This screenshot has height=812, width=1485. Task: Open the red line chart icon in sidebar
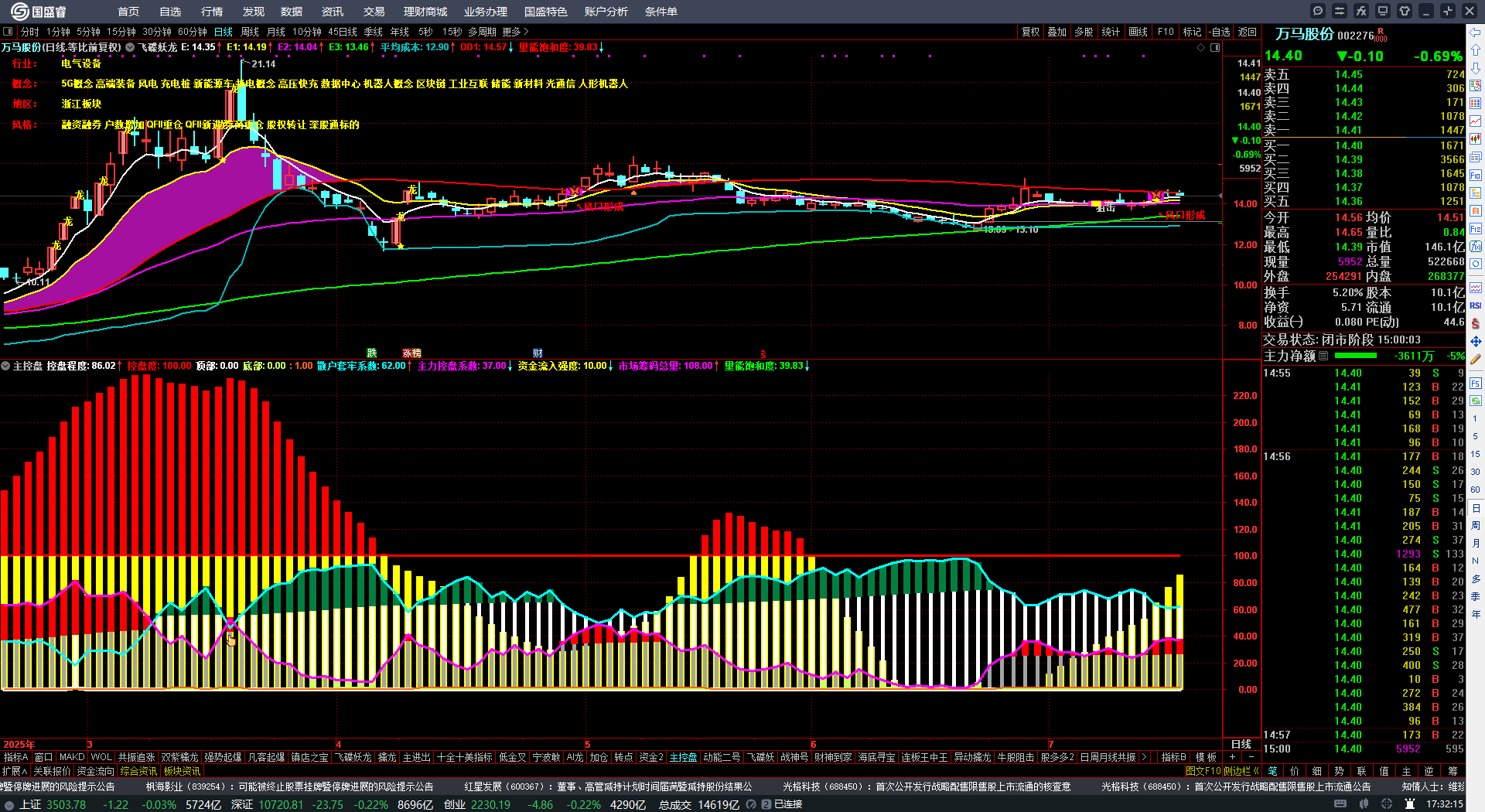1476,121
